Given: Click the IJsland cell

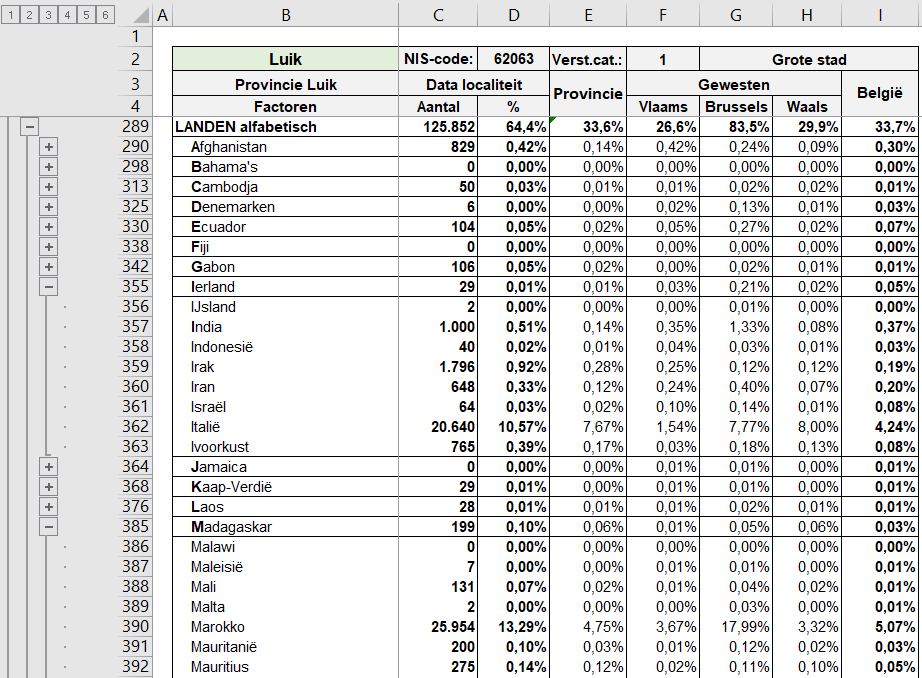Looking at the screenshot, I should tap(285, 307).
